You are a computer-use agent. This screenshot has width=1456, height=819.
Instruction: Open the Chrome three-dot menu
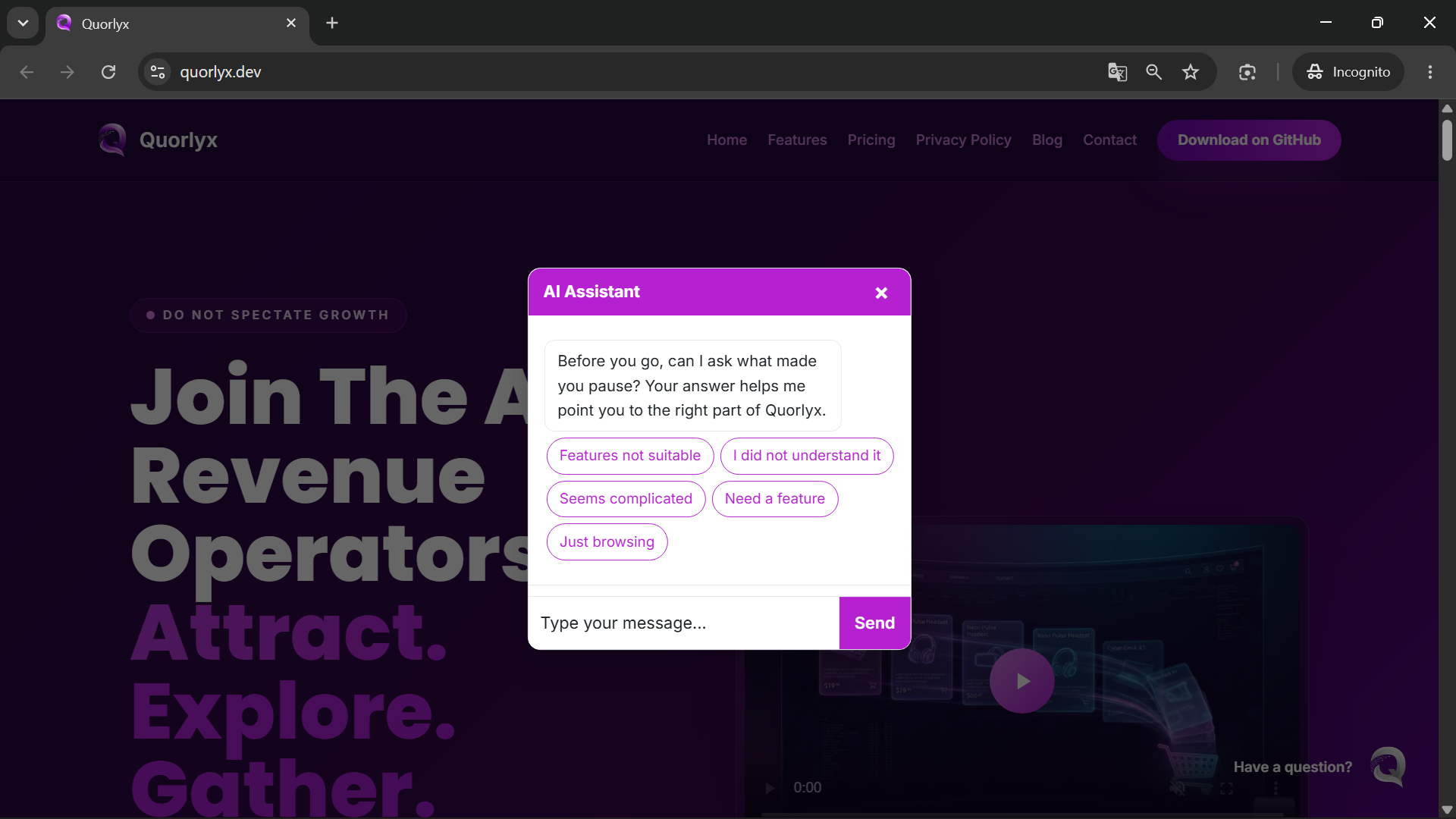click(x=1430, y=72)
